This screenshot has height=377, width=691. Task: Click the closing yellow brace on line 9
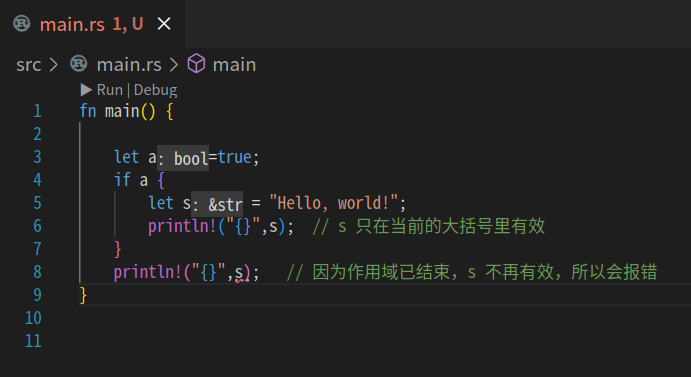click(83, 295)
